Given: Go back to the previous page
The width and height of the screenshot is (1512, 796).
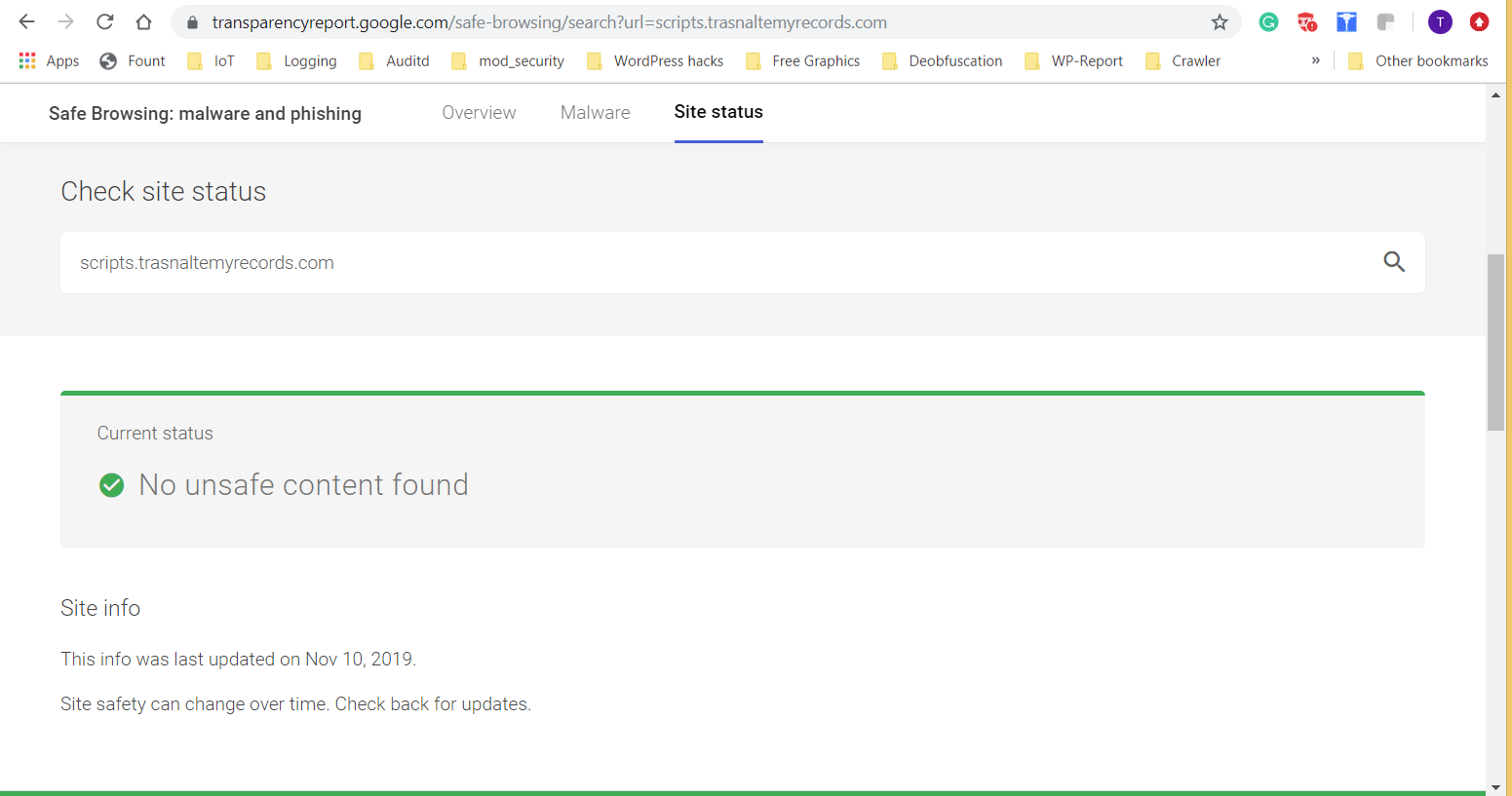Looking at the screenshot, I should [x=27, y=21].
